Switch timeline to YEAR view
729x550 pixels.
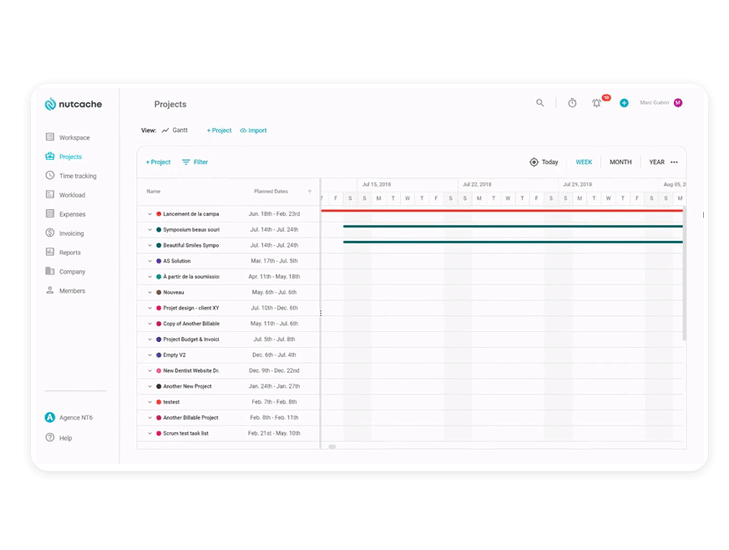656,162
